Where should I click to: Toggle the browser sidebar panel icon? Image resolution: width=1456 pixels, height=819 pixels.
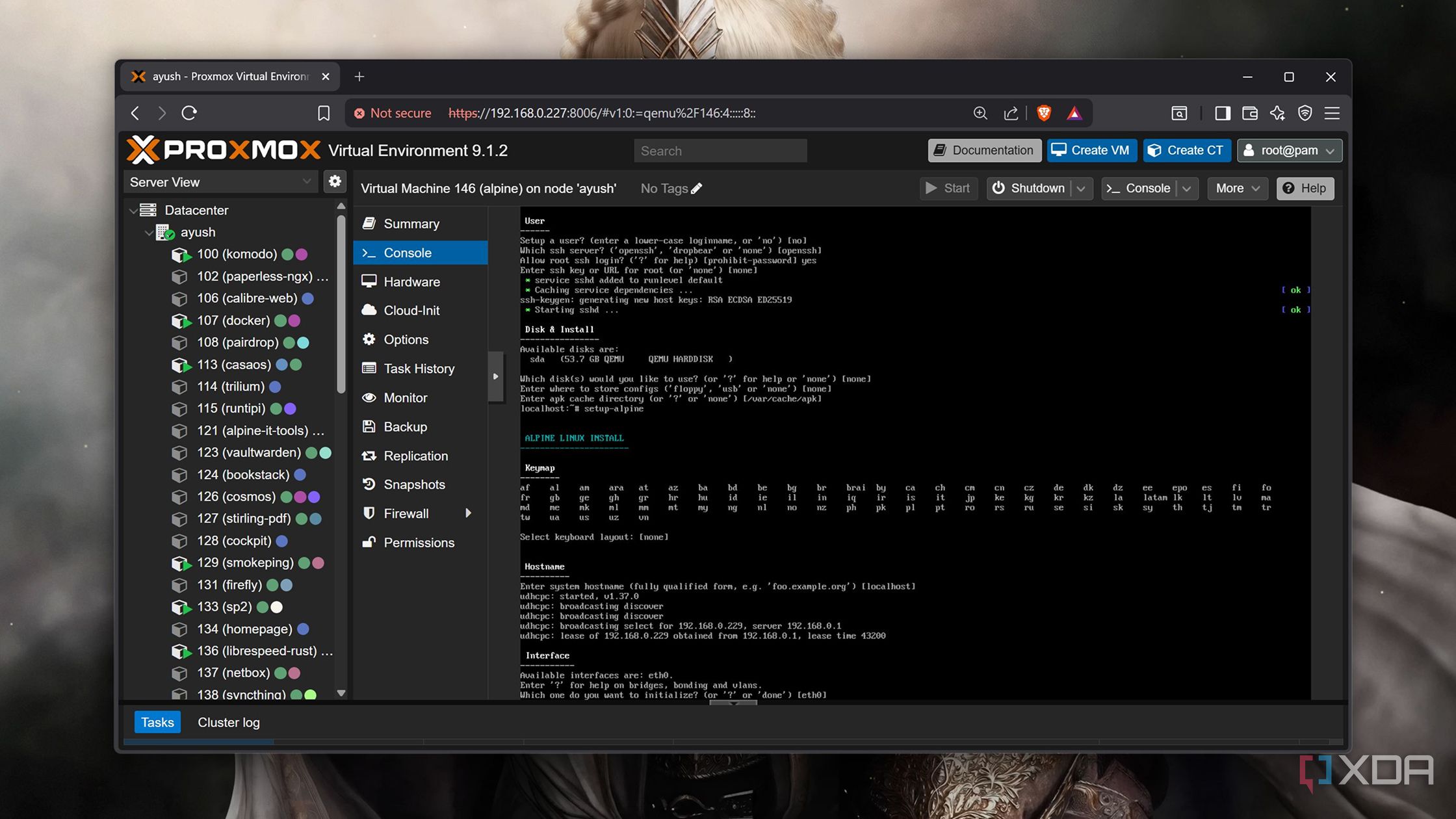tap(1222, 113)
